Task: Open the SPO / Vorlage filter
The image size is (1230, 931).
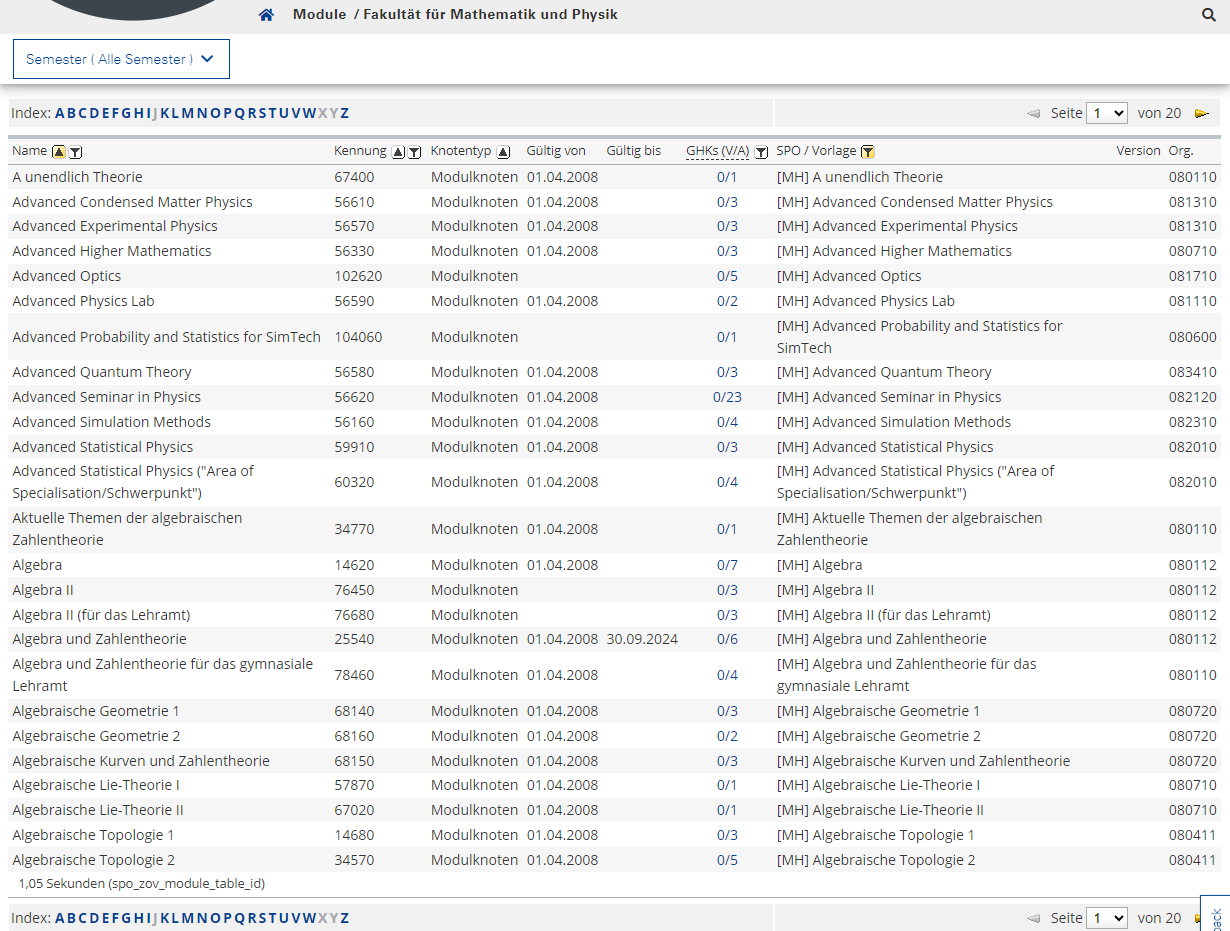Action: [868, 152]
